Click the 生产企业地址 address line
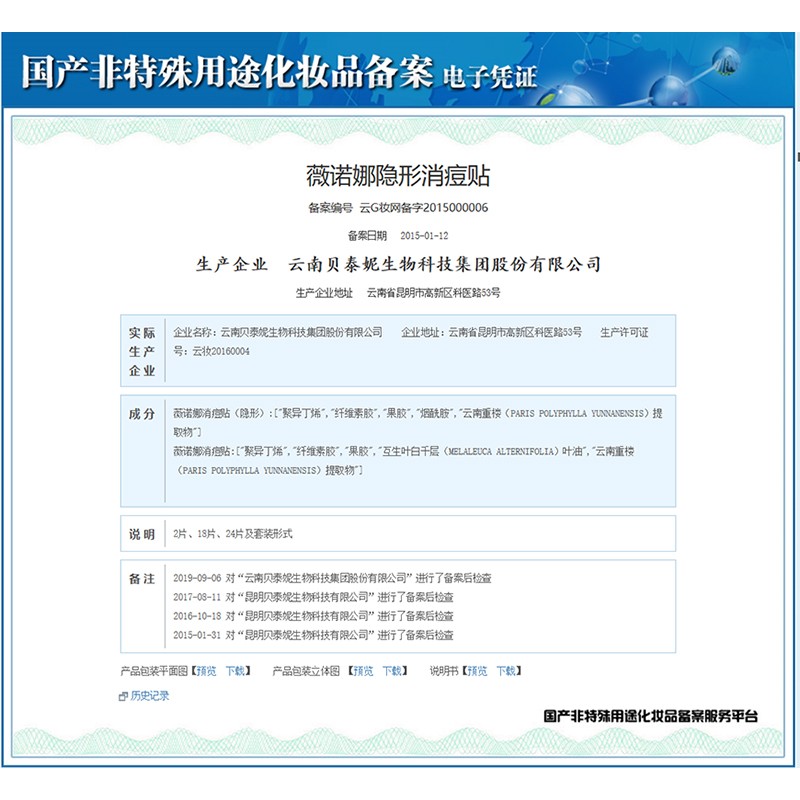Screen dimensions: 800x800 [x=398, y=293]
